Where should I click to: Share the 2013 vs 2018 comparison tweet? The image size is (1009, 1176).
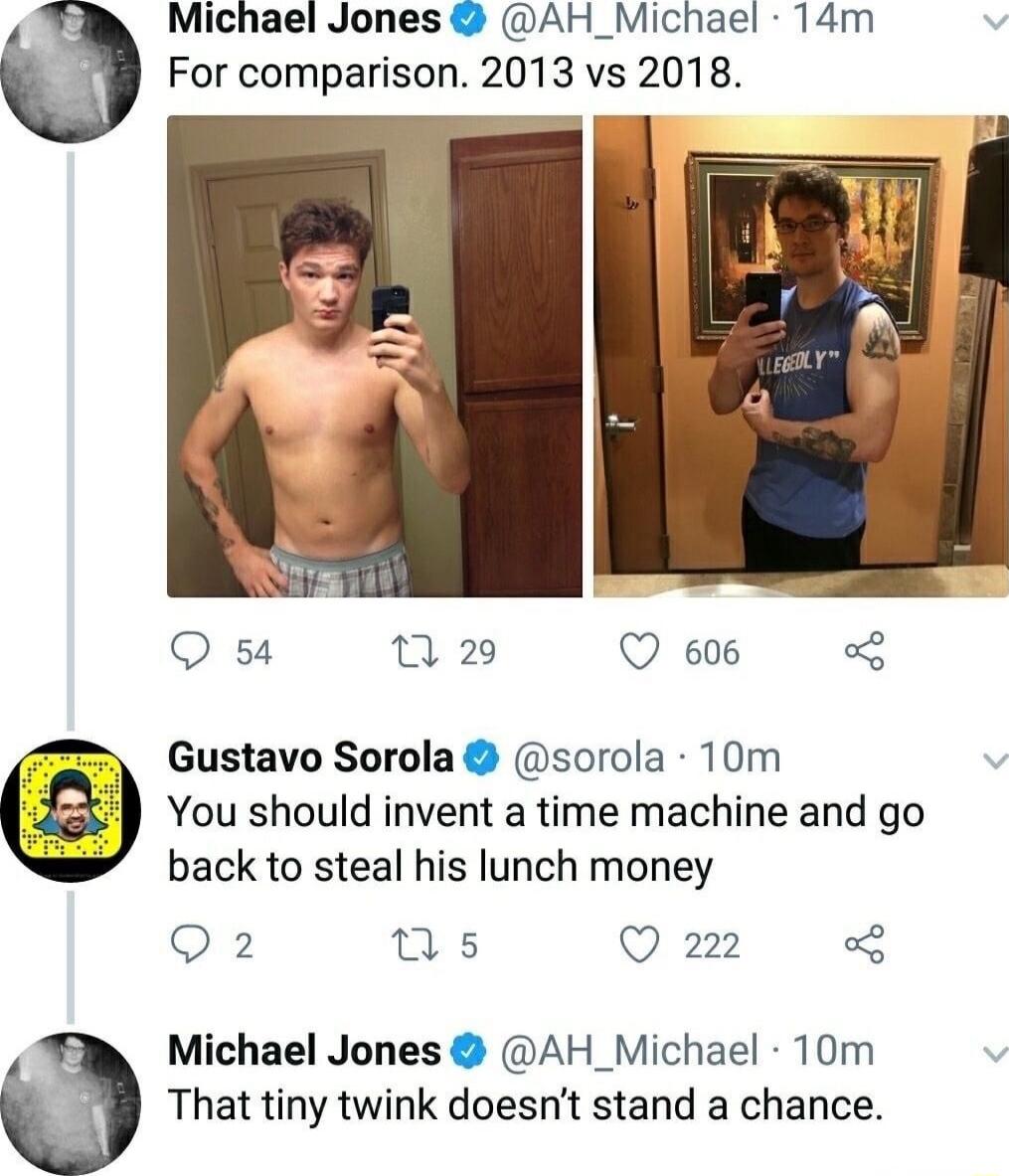[x=865, y=651]
